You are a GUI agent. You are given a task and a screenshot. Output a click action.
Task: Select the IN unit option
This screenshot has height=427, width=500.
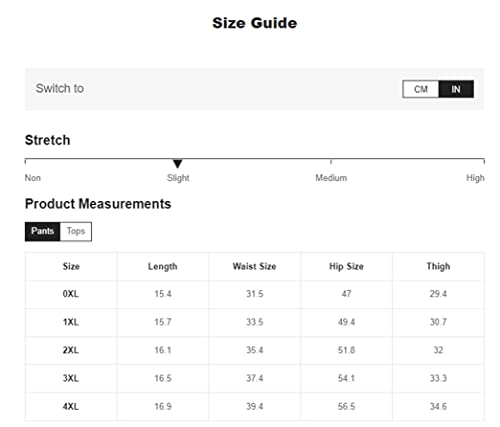click(456, 89)
